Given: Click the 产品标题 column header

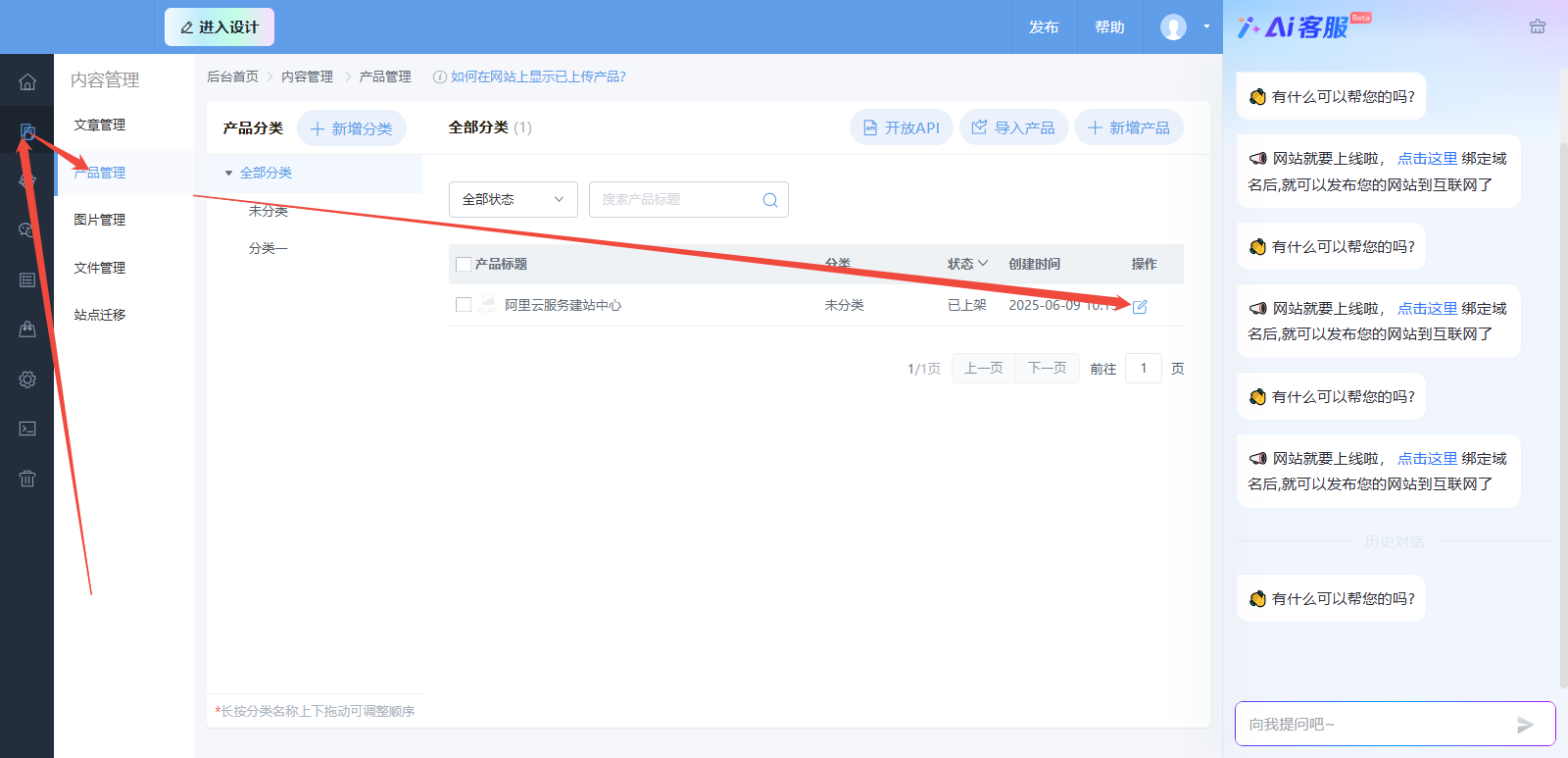Looking at the screenshot, I should pos(502,264).
